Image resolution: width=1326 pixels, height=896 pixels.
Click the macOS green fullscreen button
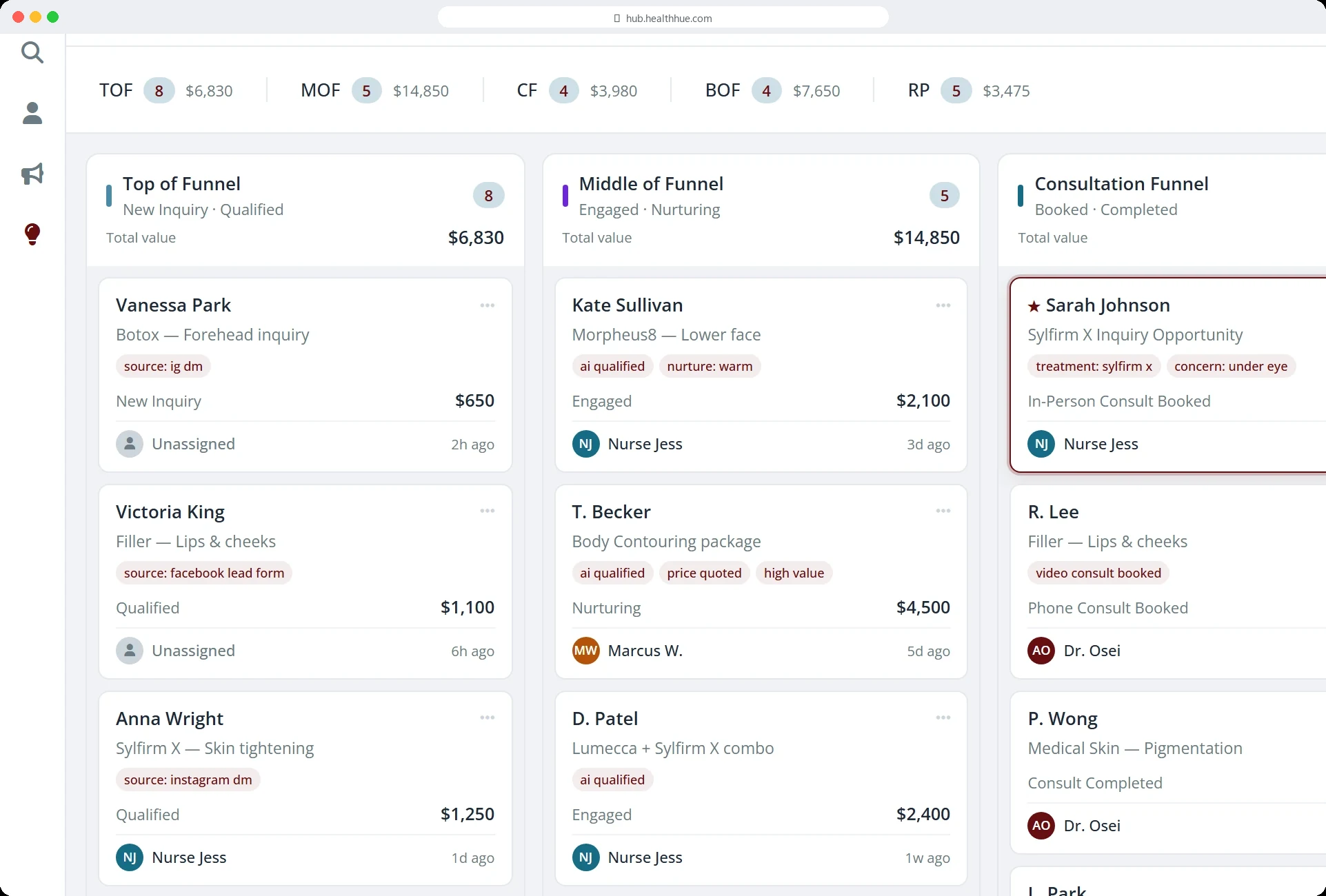[53, 17]
